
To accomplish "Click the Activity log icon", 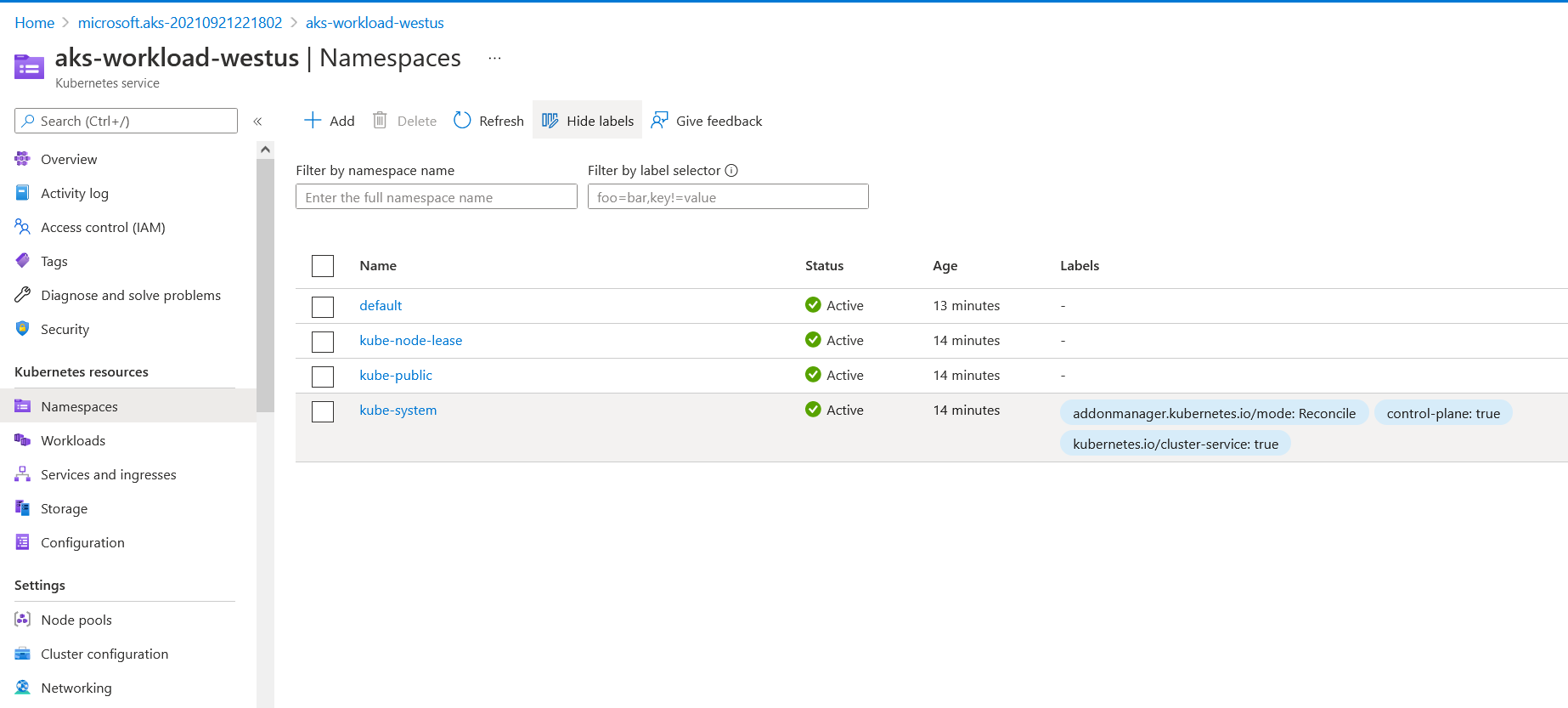I will 23,193.
